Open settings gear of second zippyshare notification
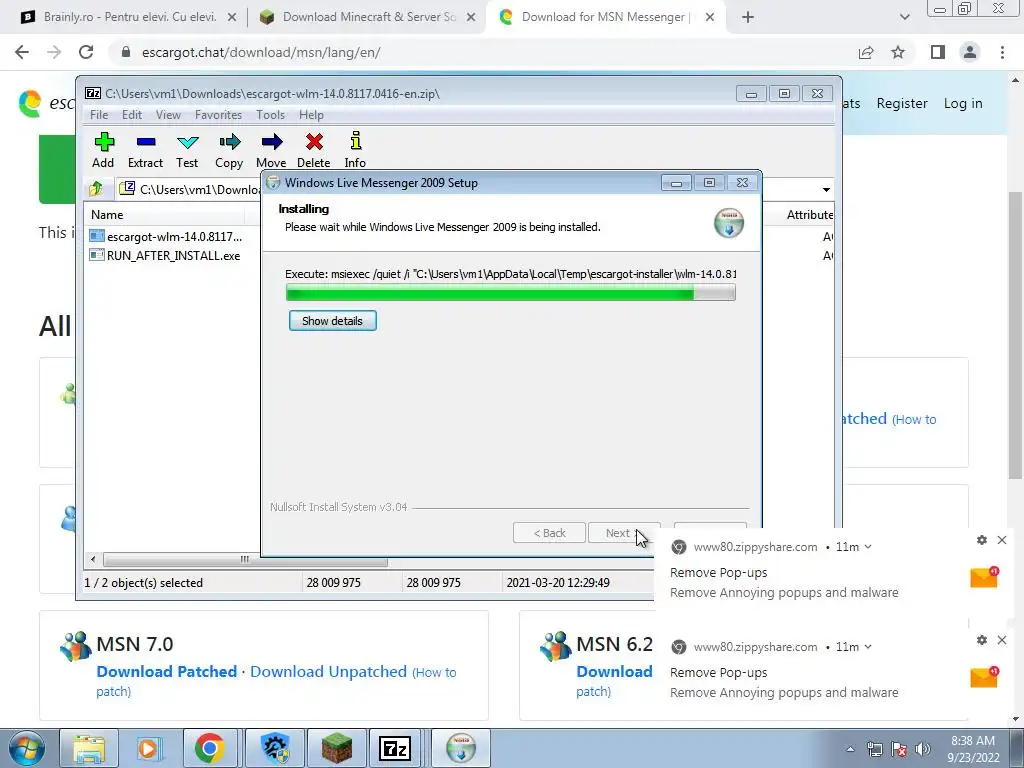 click(982, 640)
